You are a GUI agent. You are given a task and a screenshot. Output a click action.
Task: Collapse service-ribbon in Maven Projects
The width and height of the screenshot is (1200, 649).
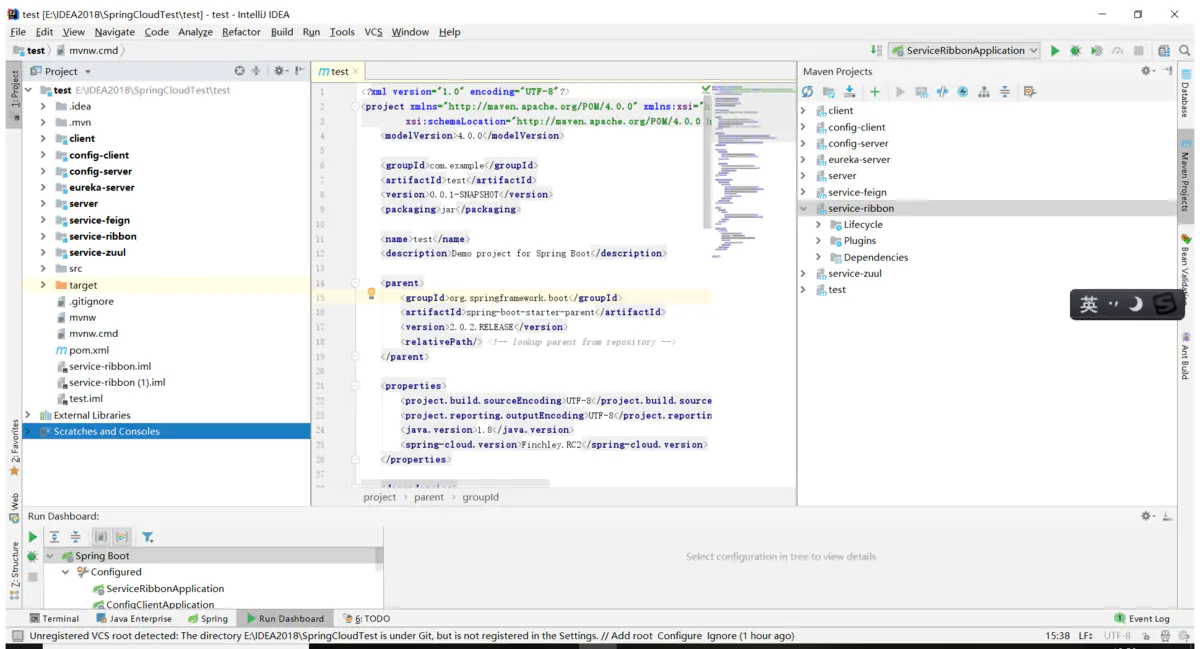click(x=804, y=208)
